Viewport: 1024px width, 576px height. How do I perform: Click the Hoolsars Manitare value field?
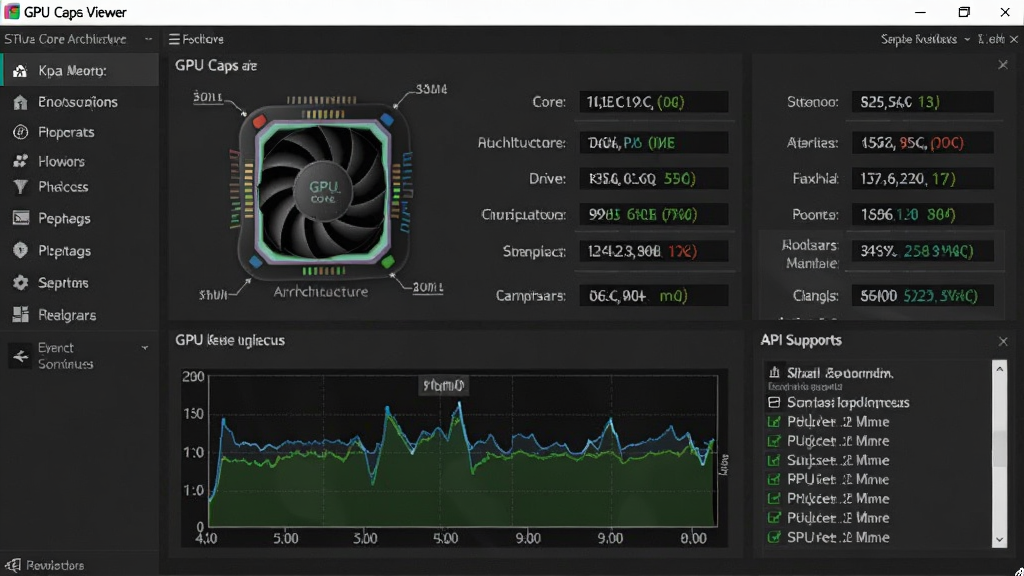click(x=923, y=251)
